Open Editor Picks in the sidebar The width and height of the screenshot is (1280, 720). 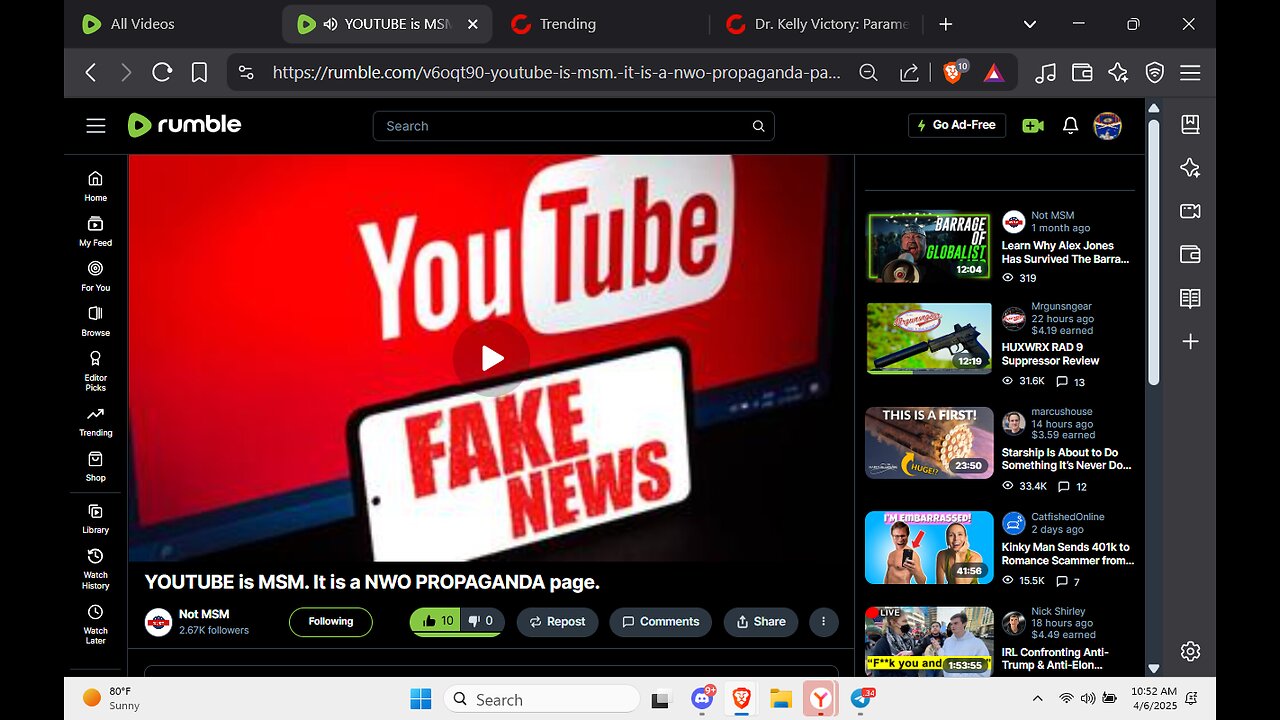(x=95, y=370)
